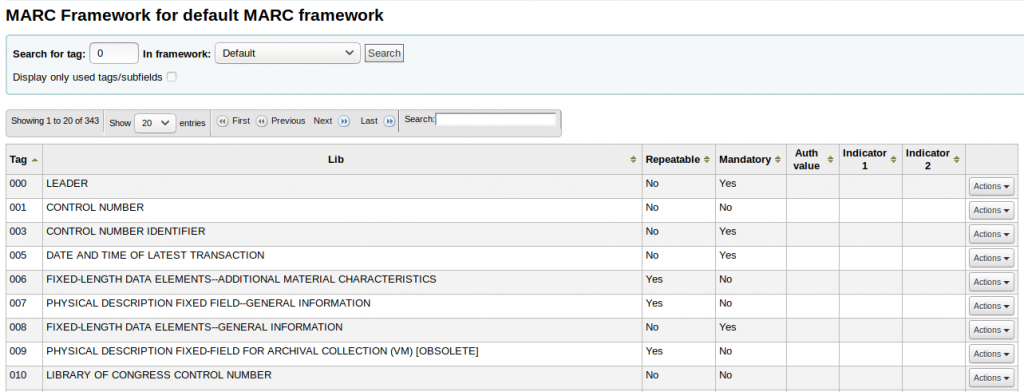This screenshot has height=392, width=1024.
Task: Click the MARC Framework page heading
Action: (195, 16)
